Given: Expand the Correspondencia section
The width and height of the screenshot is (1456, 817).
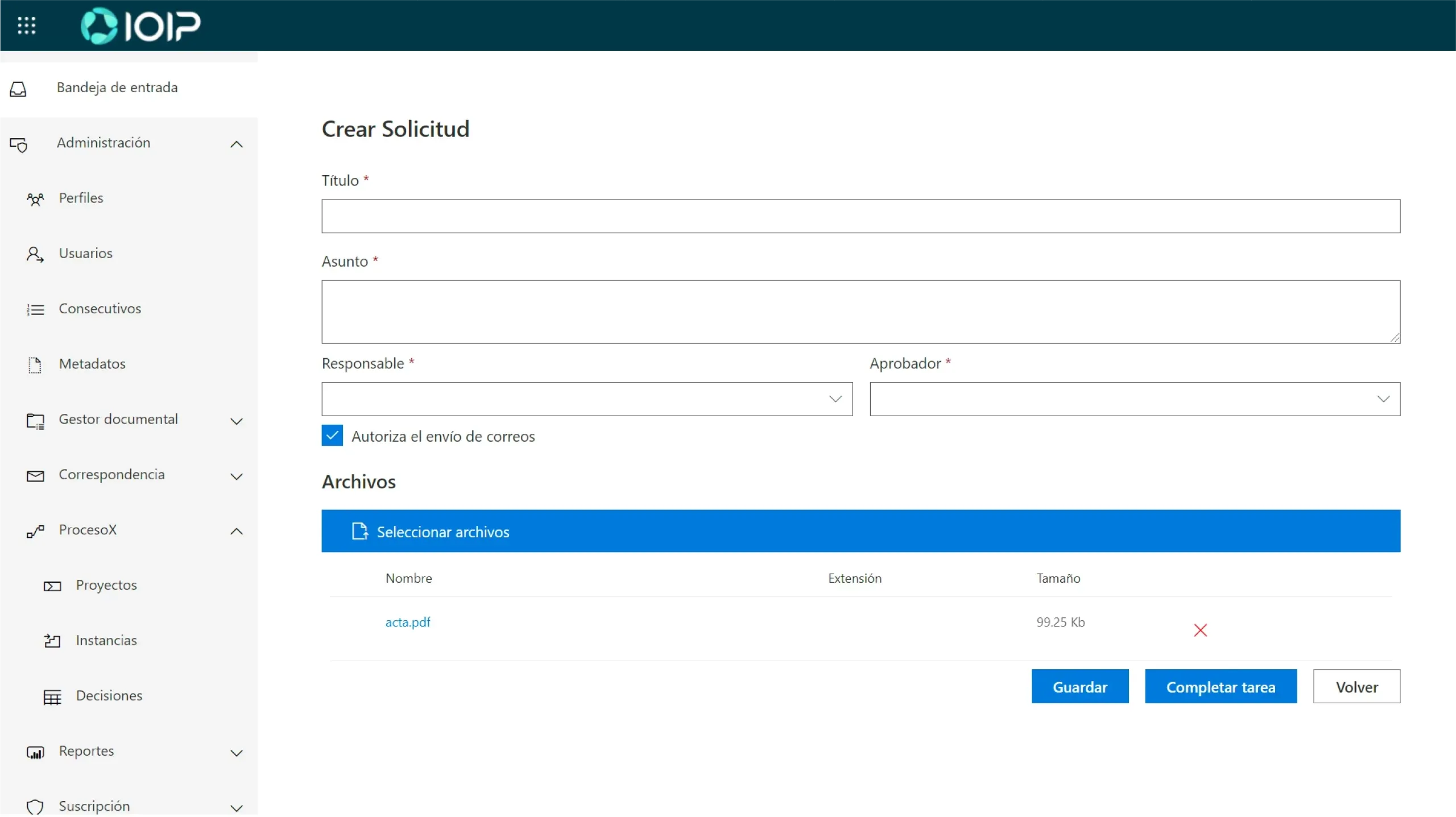Looking at the screenshot, I should coord(237,476).
